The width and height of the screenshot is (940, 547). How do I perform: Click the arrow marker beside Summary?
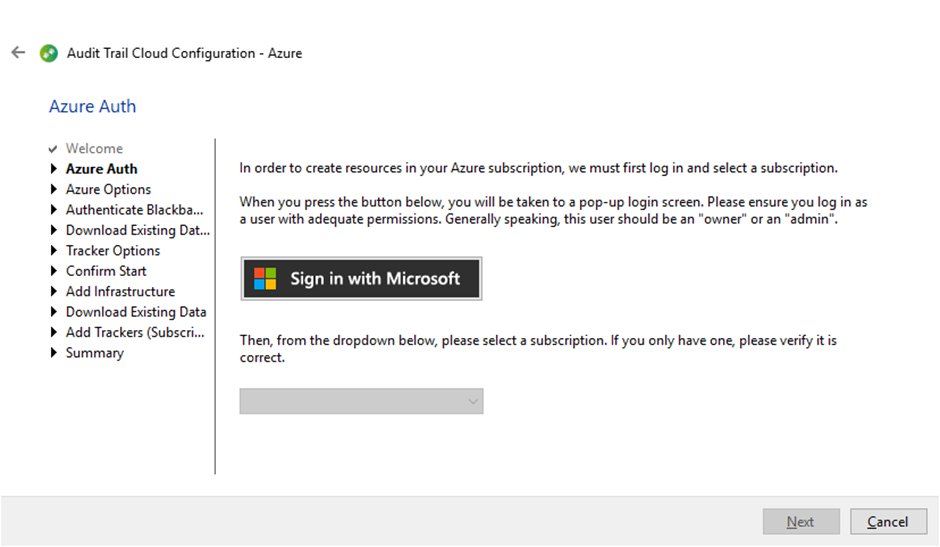click(53, 352)
